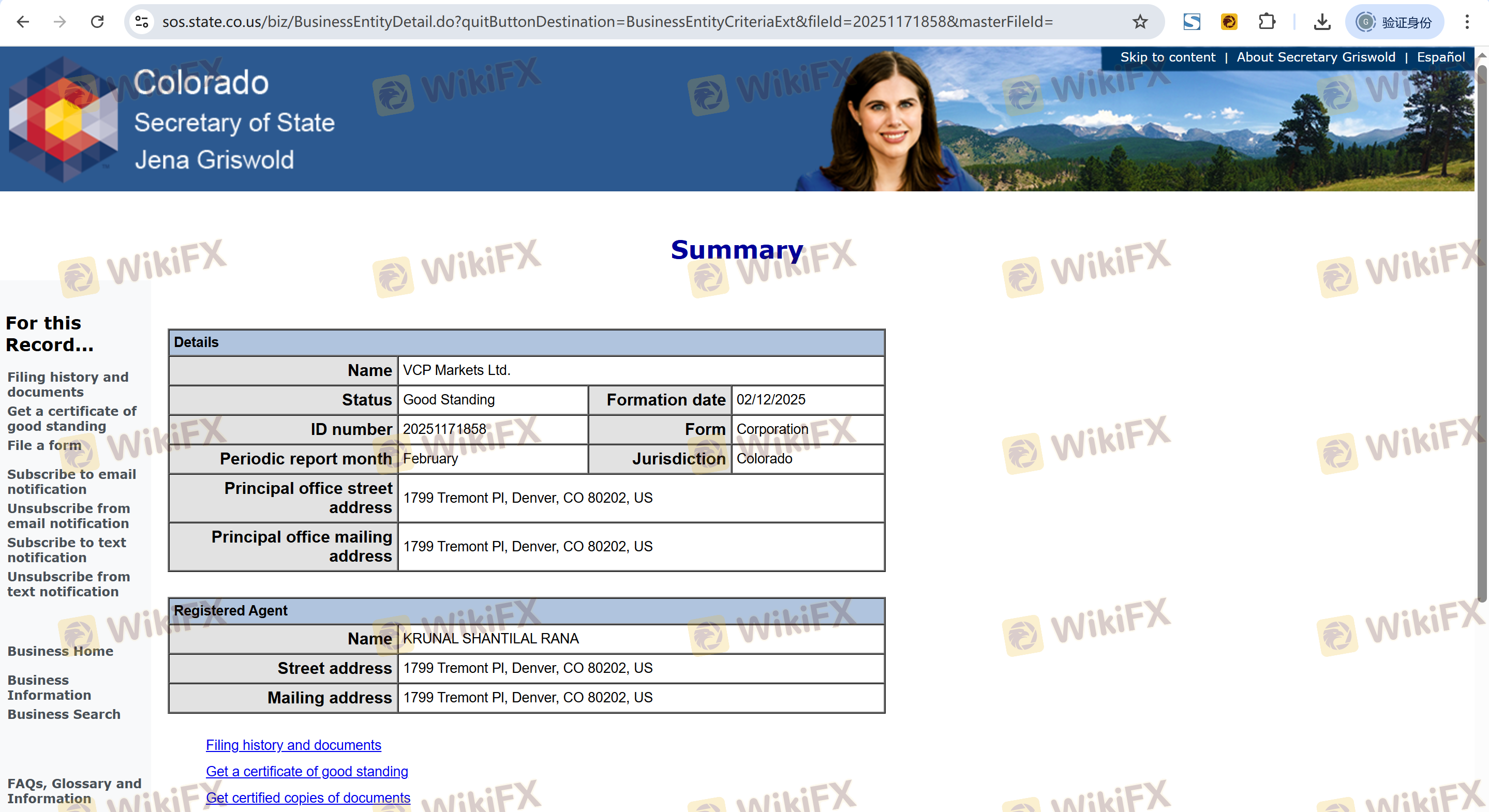The image size is (1489, 812).
Task: Click the For this Record heading
Action: coord(50,334)
